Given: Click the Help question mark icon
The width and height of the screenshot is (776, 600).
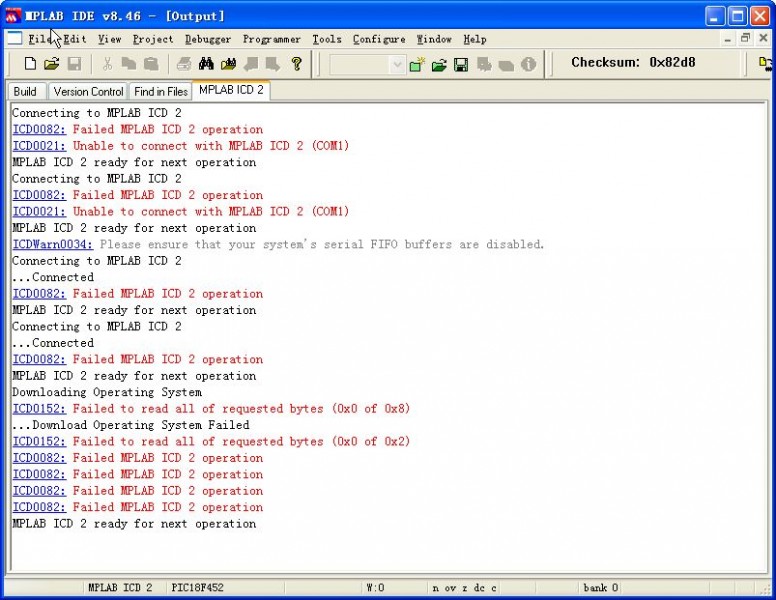Looking at the screenshot, I should coord(296,64).
